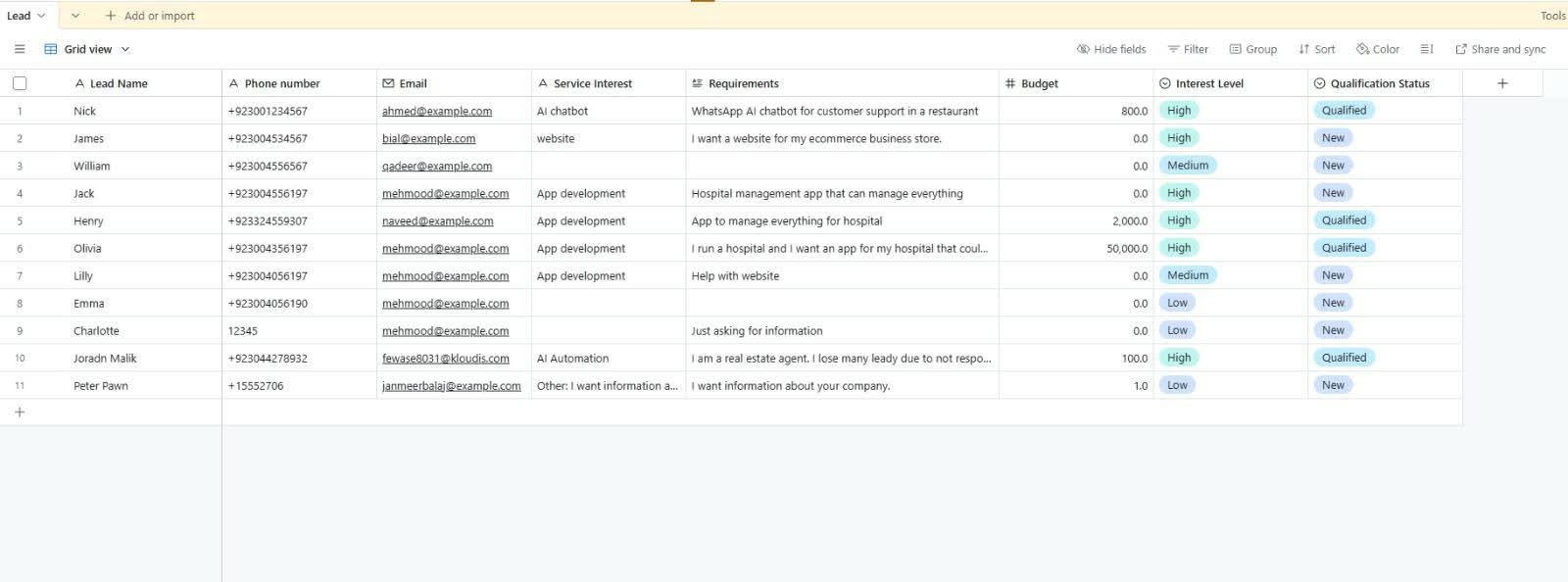Click the Interest Level column header

[1231, 83]
